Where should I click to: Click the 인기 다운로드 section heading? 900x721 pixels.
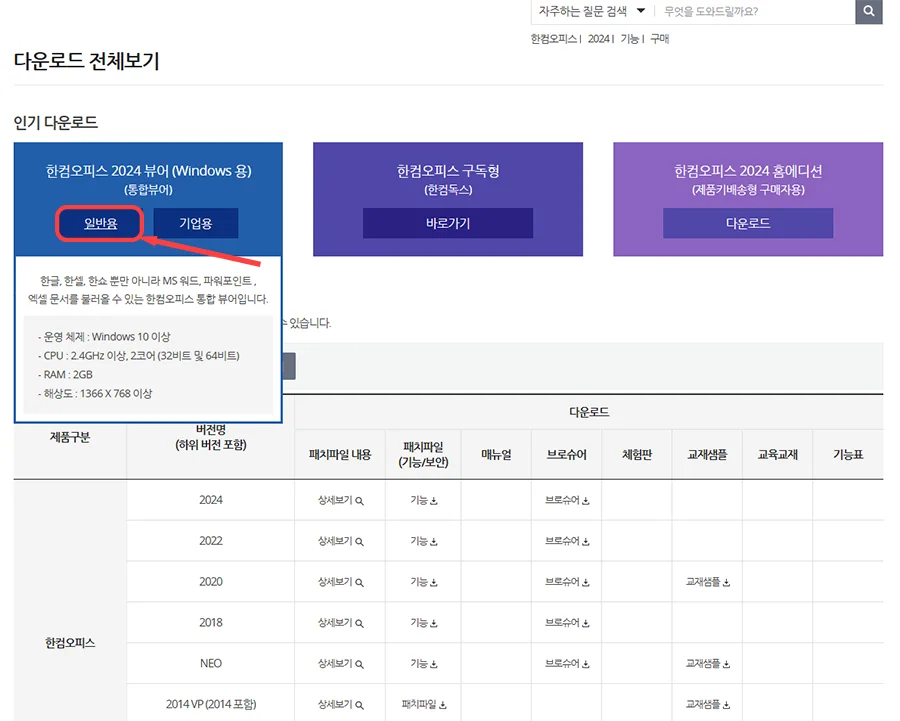point(56,122)
